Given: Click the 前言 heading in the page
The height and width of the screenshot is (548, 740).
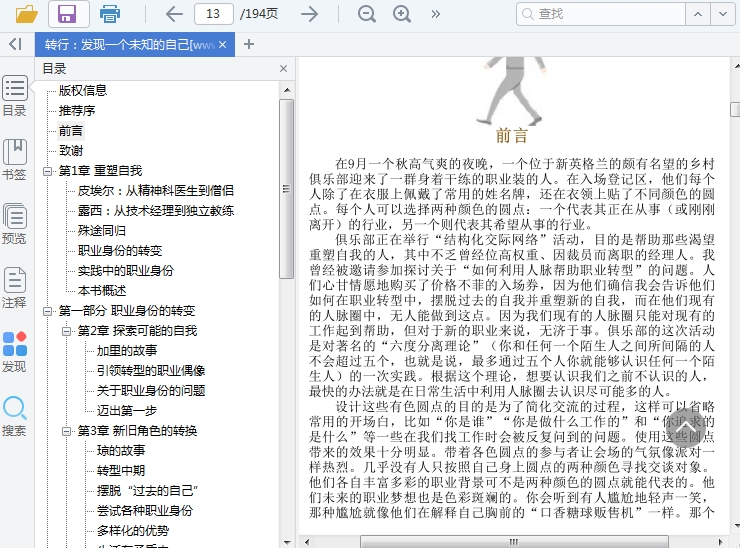Looking at the screenshot, I should (x=512, y=135).
